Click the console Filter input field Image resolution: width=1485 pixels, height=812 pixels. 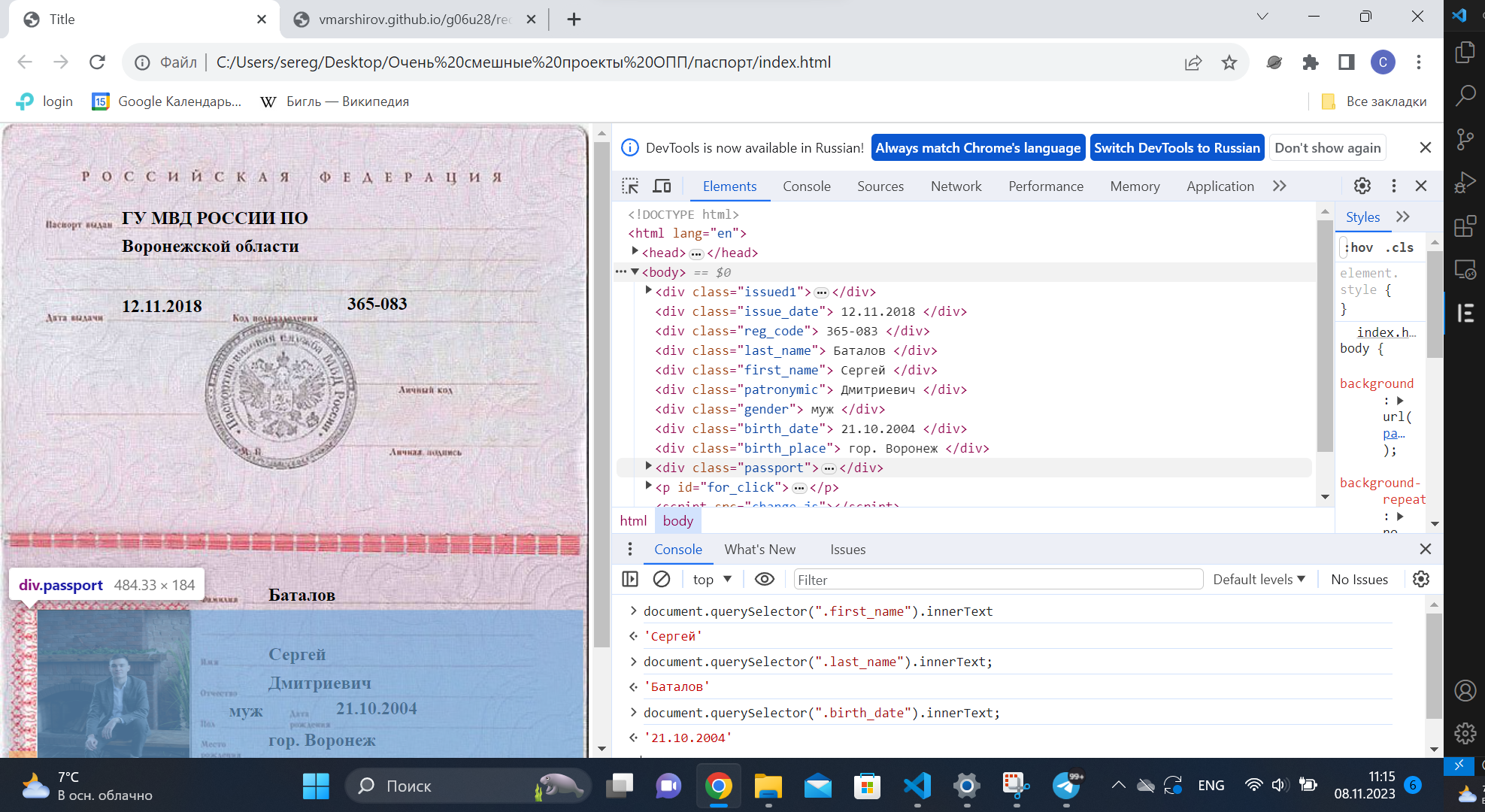click(x=998, y=579)
